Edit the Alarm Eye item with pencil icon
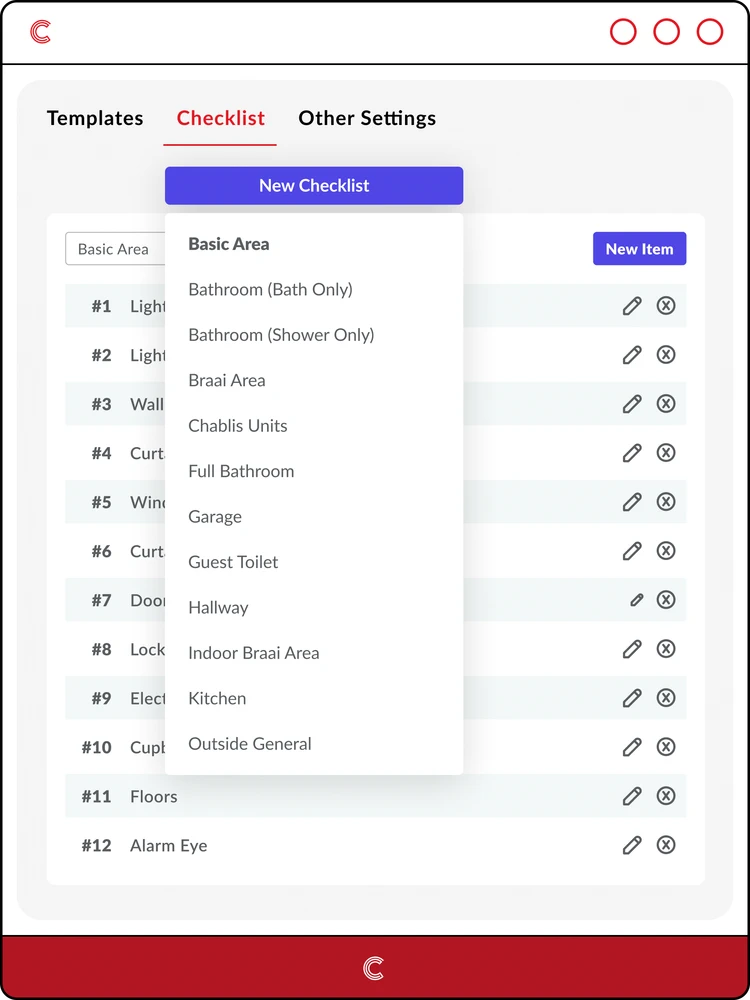The width and height of the screenshot is (750, 1000). (x=632, y=845)
